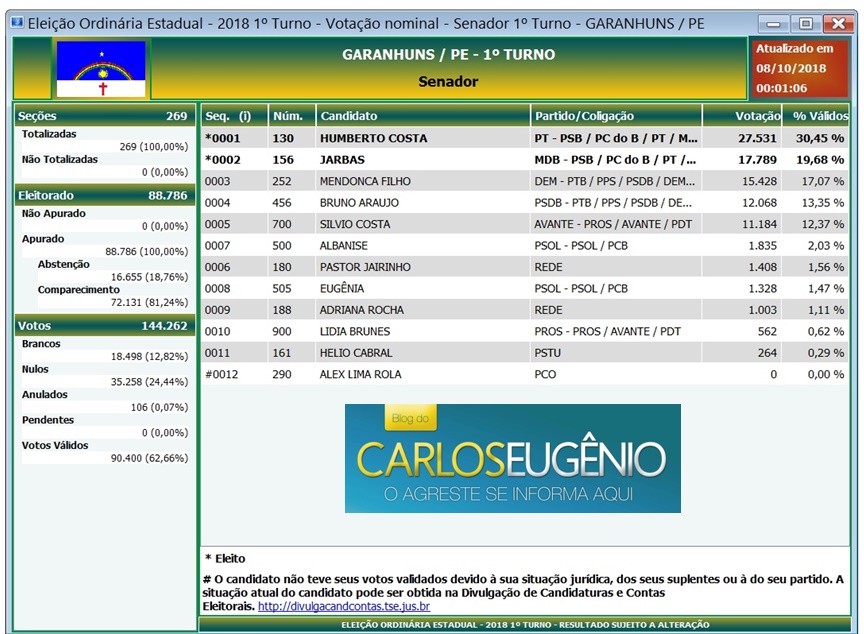Click the Pendentes label

(48, 420)
